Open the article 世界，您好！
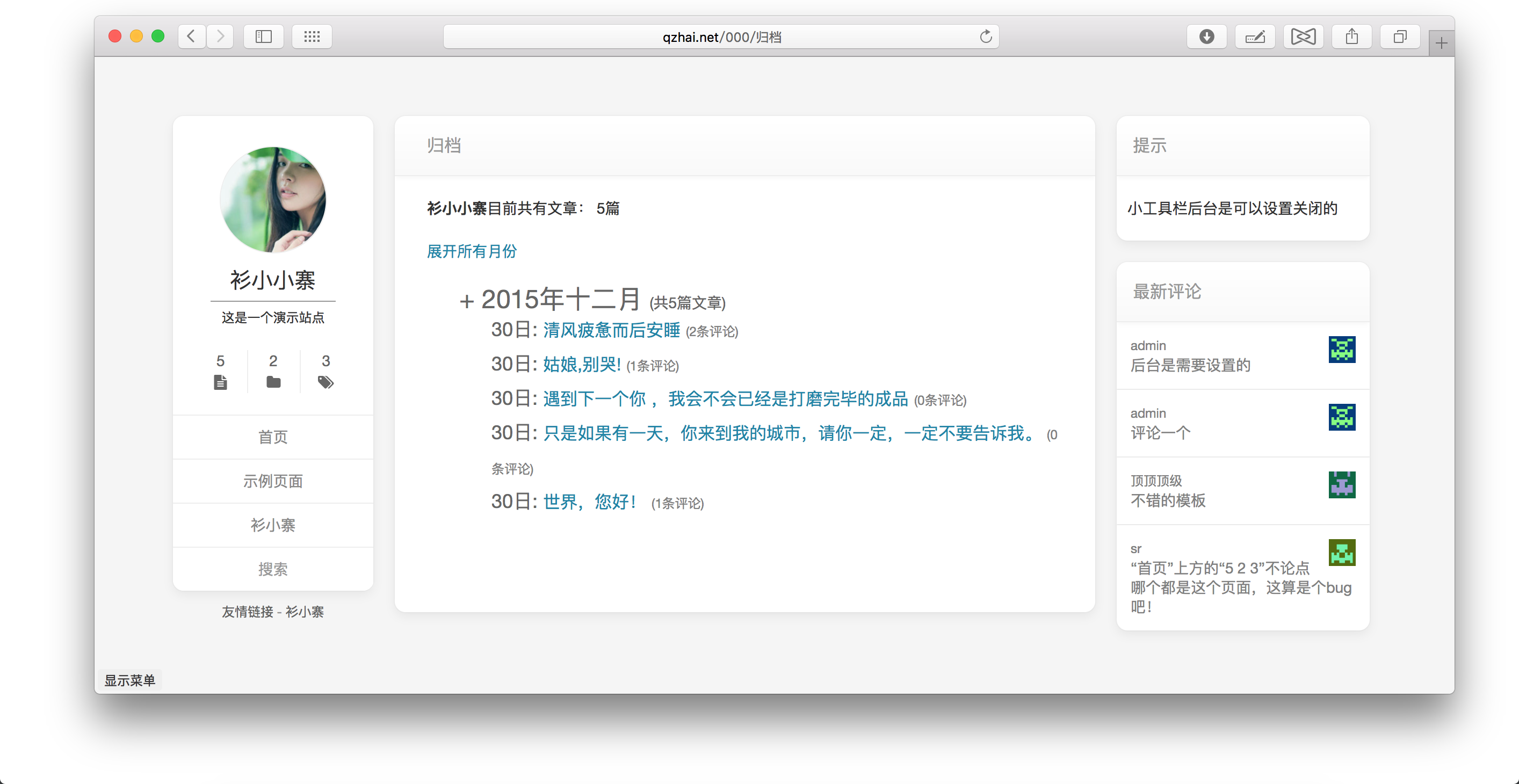Image resolution: width=1519 pixels, height=784 pixels. point(590,502)
